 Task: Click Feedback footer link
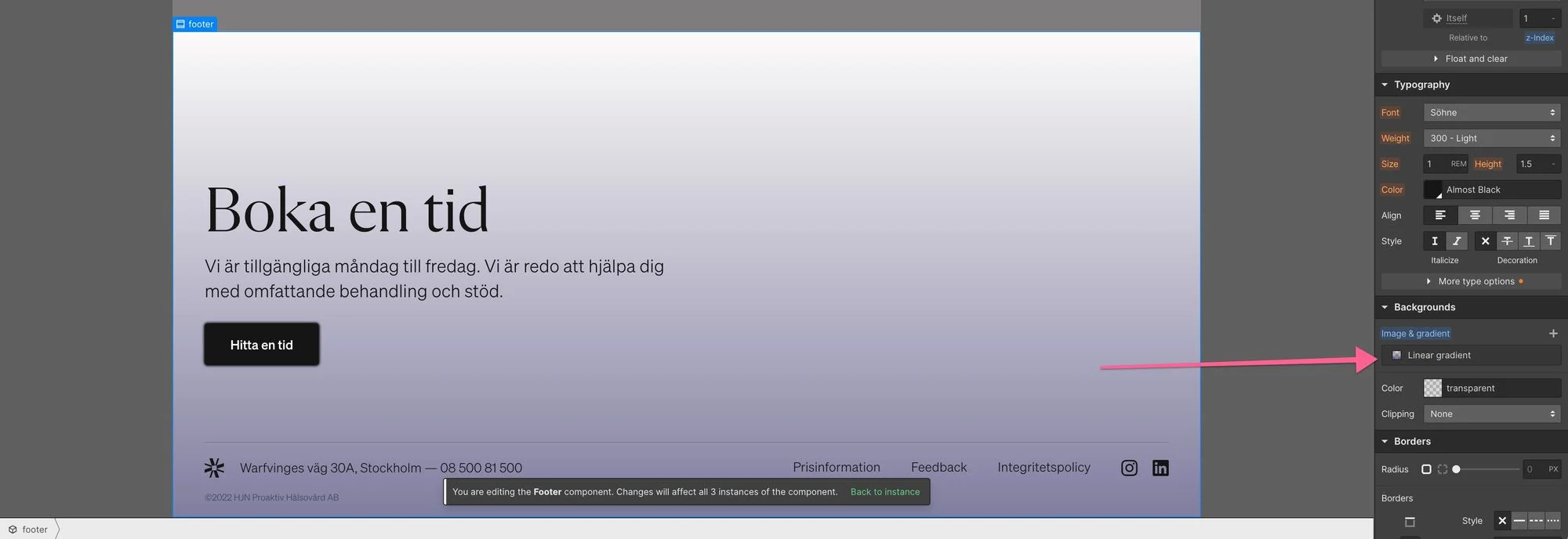938,468
